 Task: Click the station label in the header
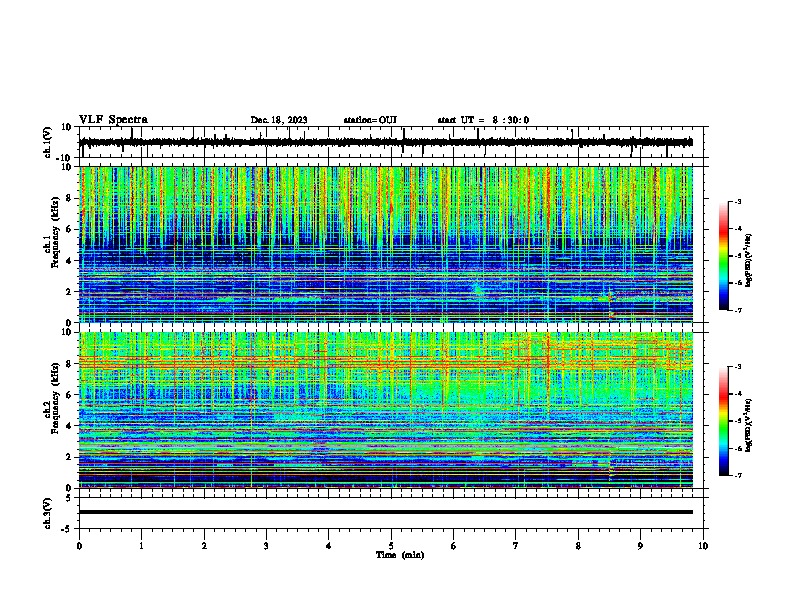point(370,120)
